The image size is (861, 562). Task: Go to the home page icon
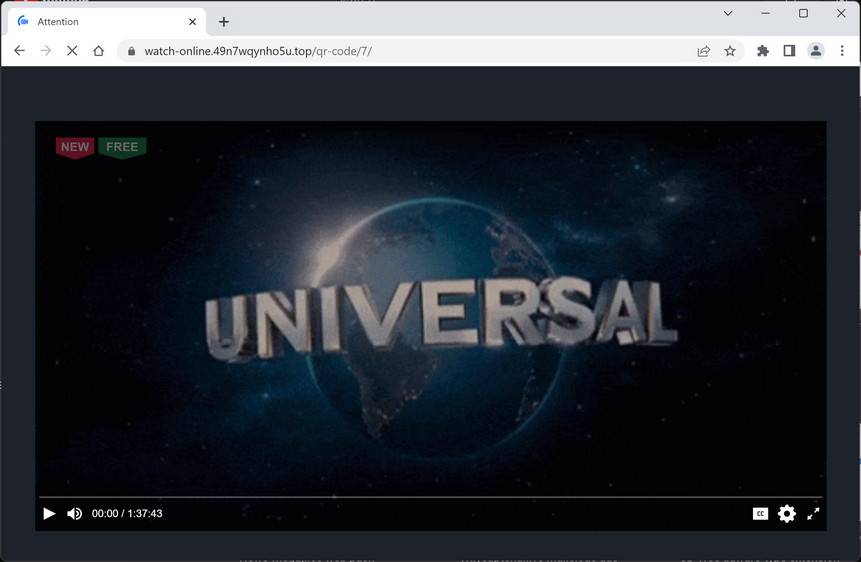pos(98,51)
